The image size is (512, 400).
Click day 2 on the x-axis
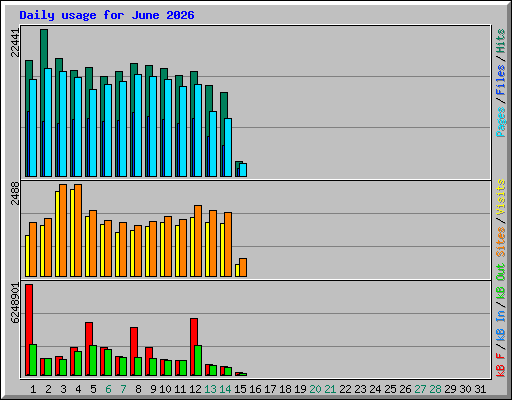[x=48, y=389]
